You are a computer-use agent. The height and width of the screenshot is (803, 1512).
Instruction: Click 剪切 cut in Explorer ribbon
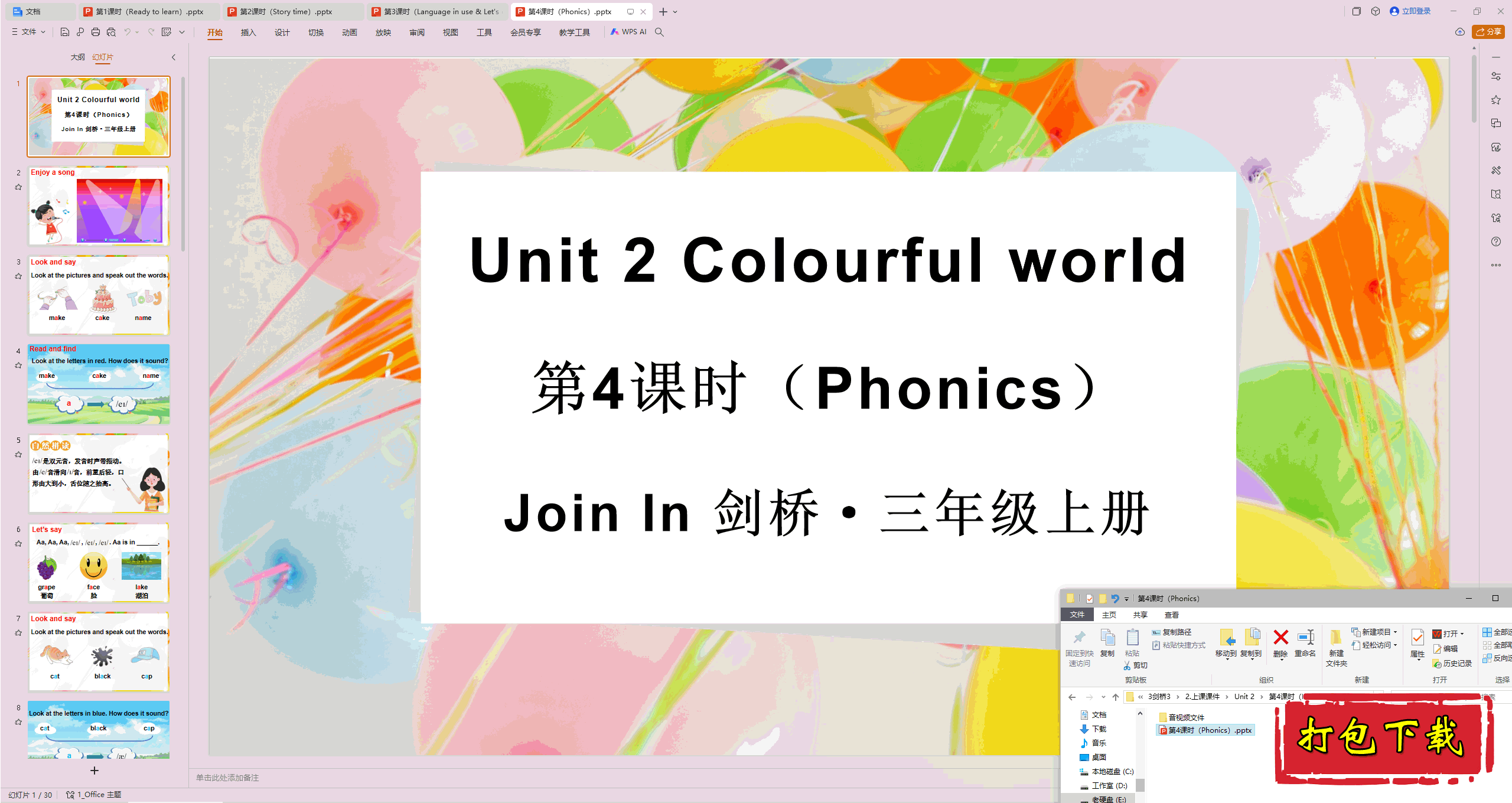(1136, 665)
